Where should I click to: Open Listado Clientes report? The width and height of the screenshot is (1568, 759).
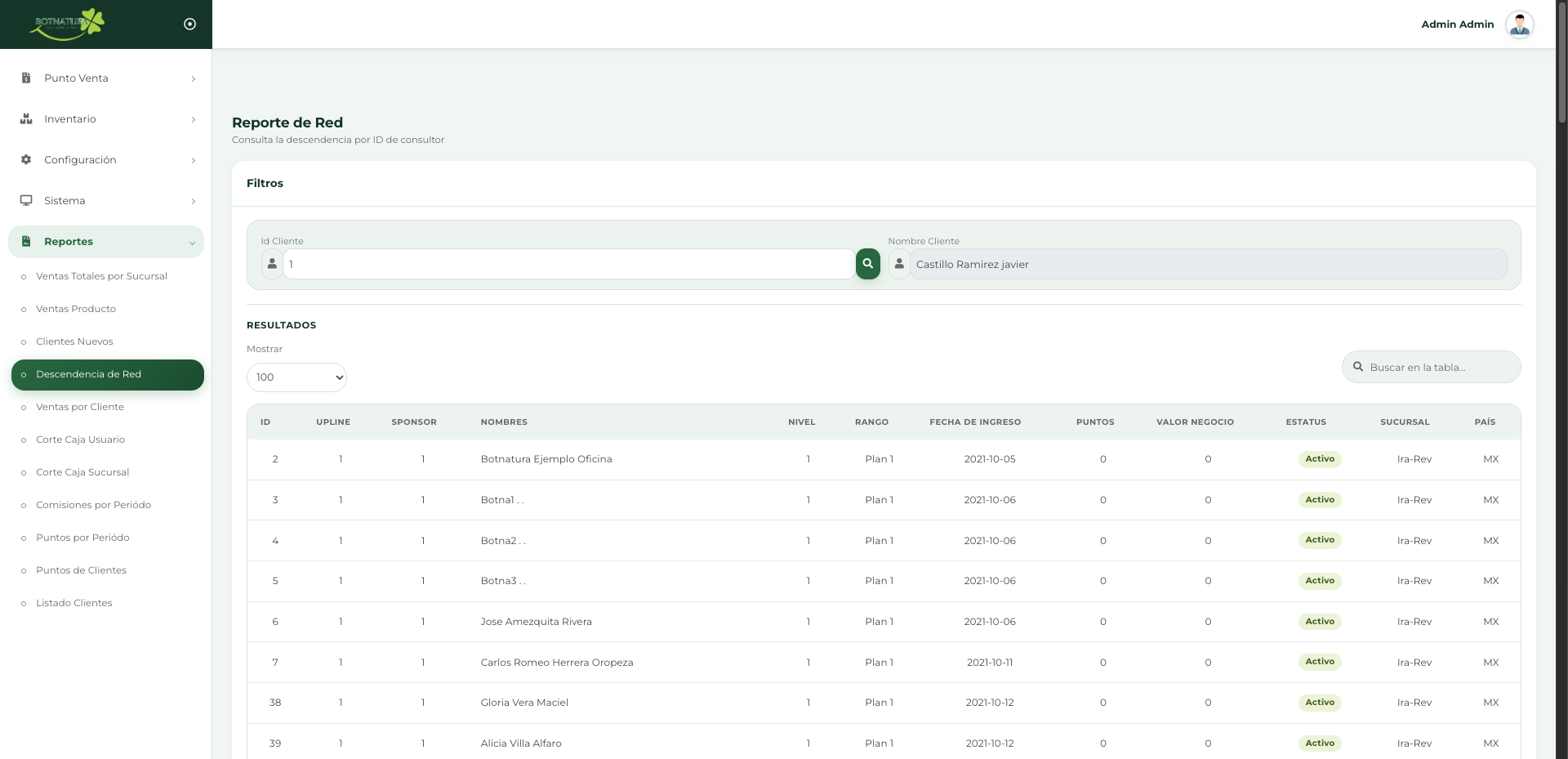73,603
